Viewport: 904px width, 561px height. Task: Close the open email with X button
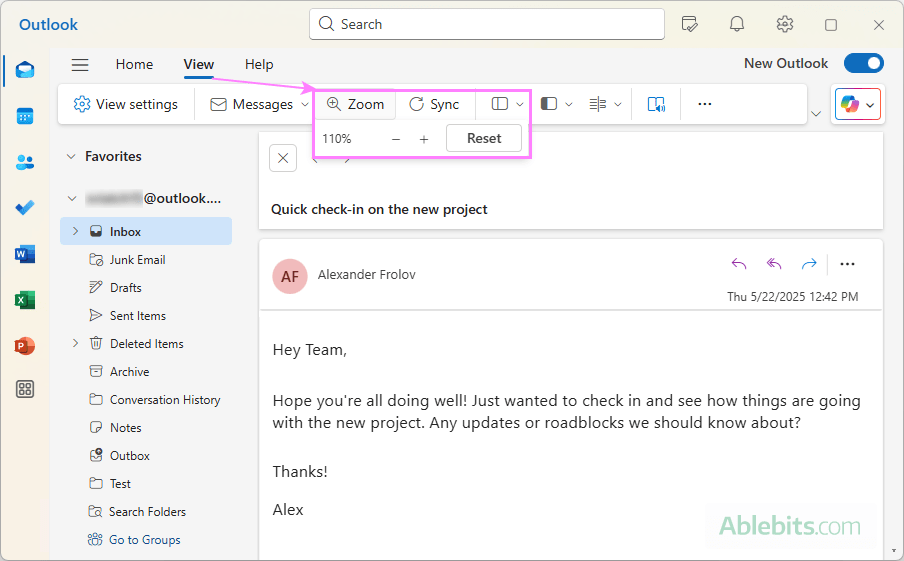click(283, 158)
